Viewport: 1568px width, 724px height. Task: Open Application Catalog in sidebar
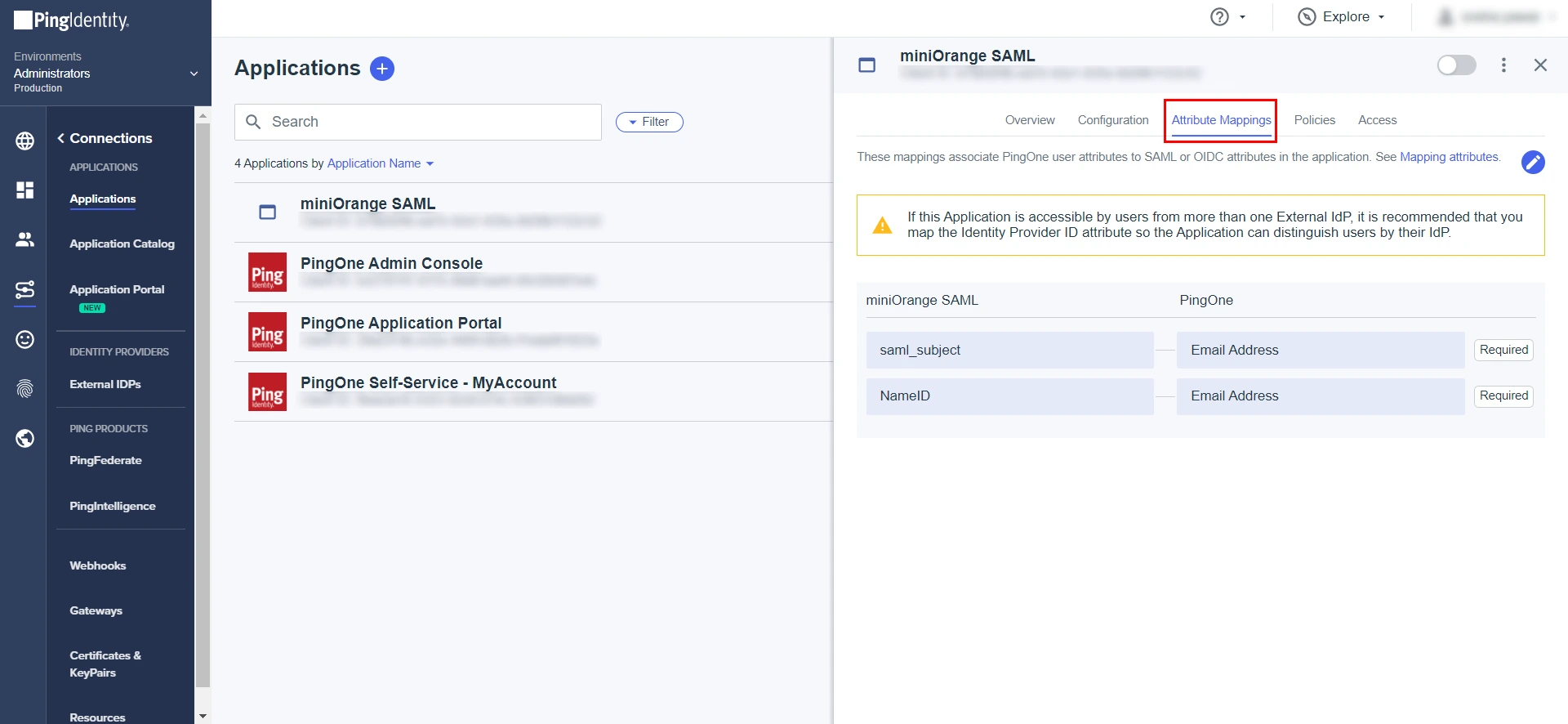[122, 244]
